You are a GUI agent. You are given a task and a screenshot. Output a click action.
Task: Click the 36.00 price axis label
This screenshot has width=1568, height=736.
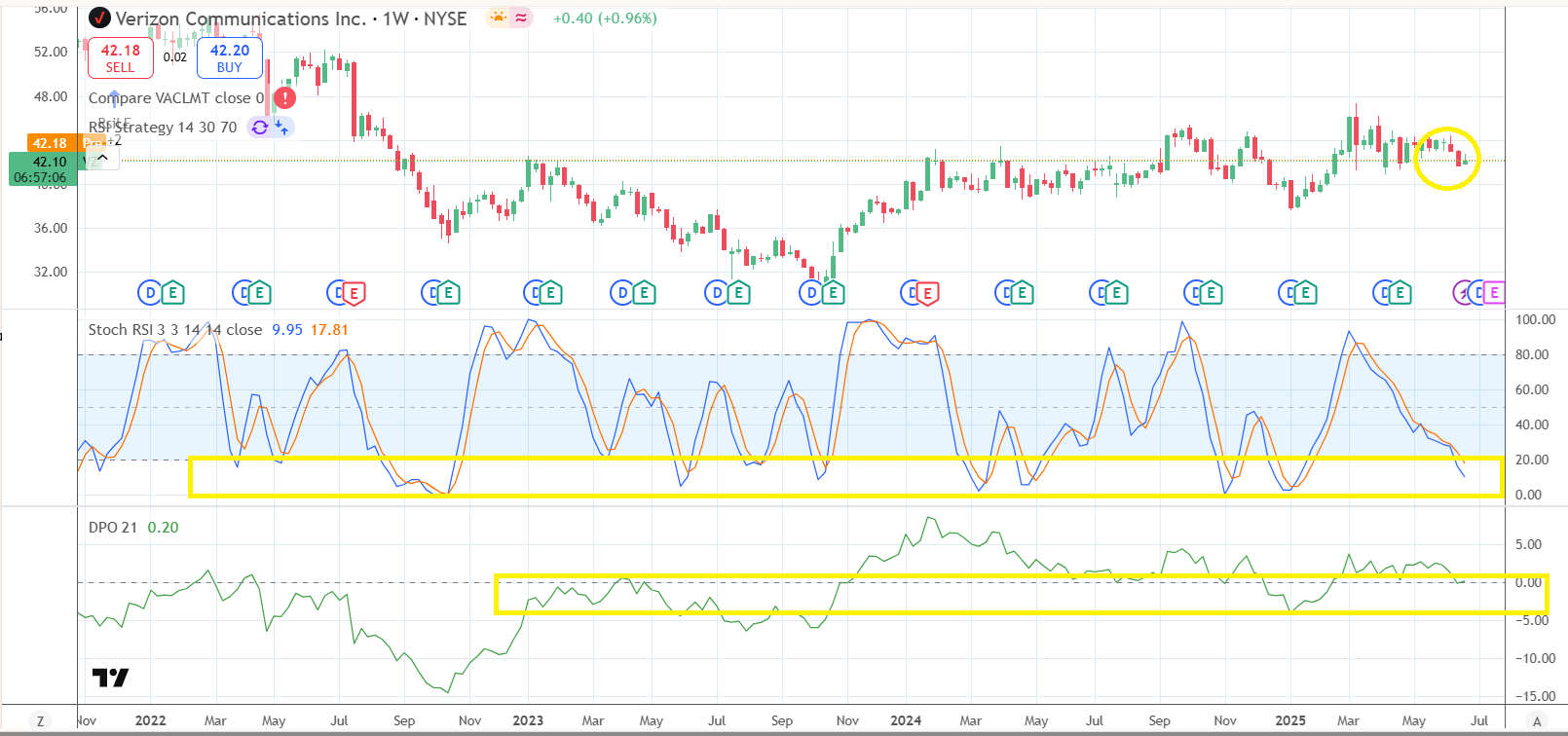pos(51,228)
